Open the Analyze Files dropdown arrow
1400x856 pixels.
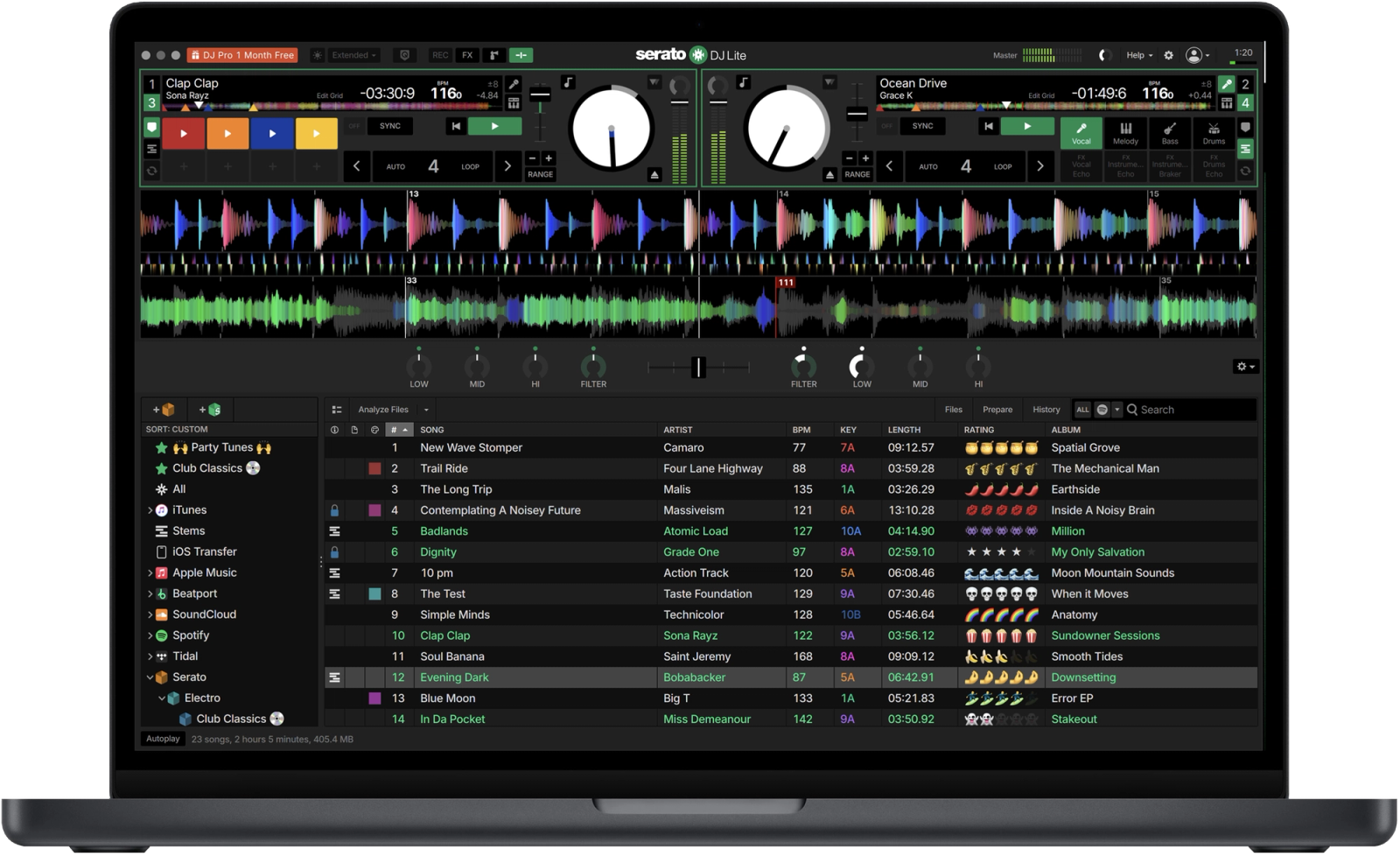pos(426,410)
